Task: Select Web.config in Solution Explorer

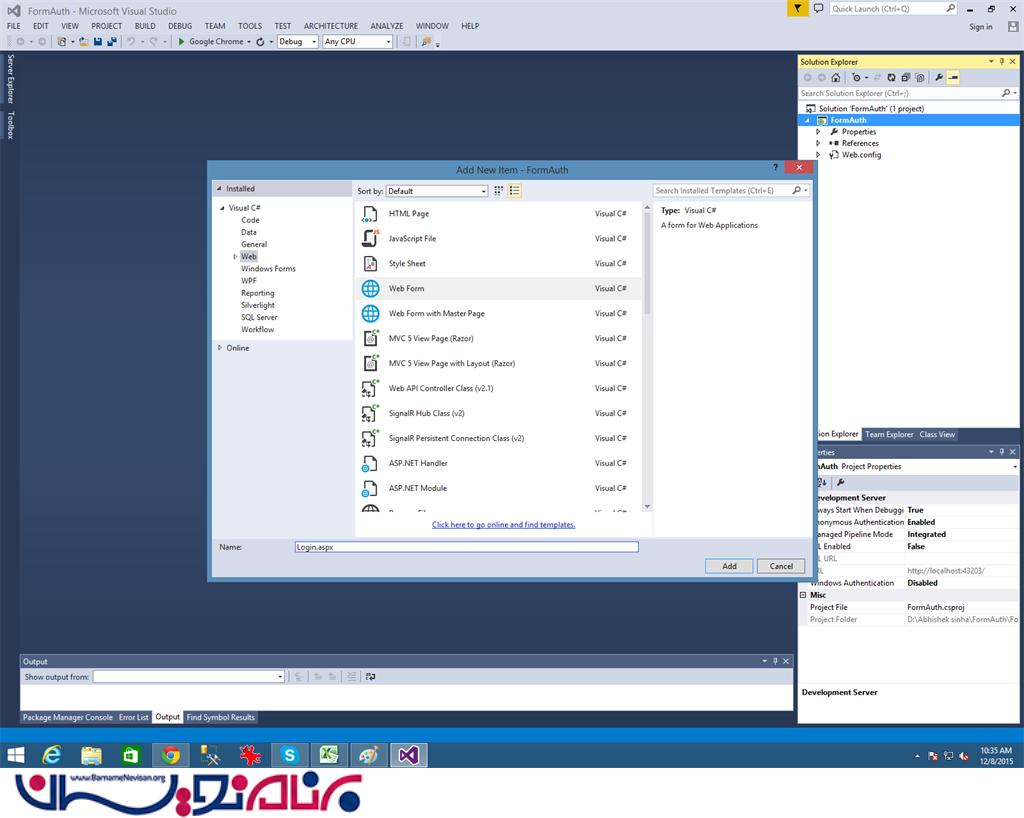Action: pyautogui.click(x=861, y=155)
